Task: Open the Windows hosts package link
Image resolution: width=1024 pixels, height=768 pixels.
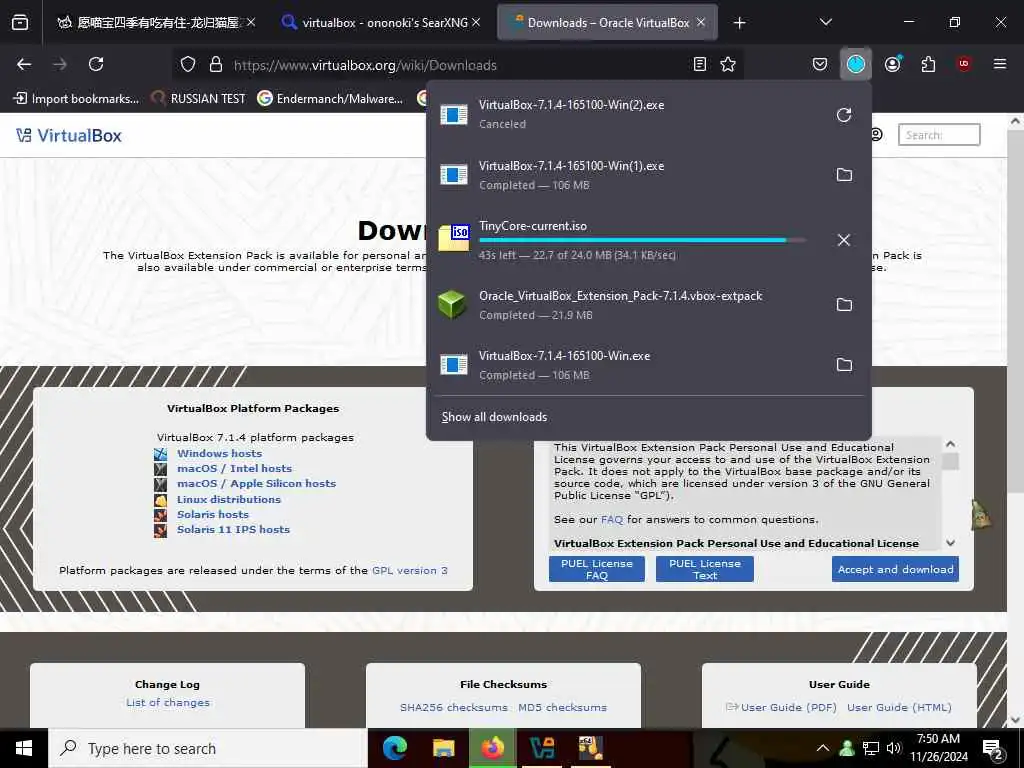Action: 219,453
